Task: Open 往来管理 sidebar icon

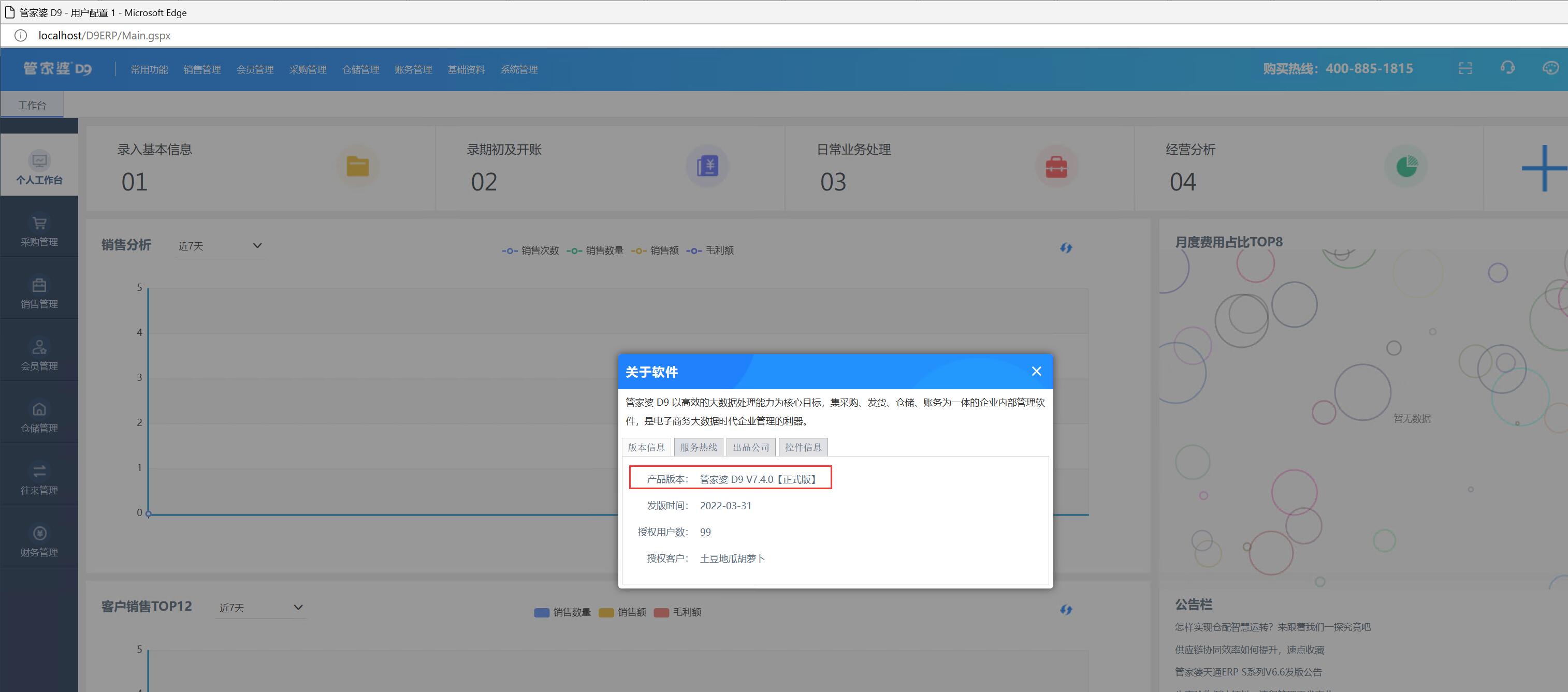Action: (39, 471)
